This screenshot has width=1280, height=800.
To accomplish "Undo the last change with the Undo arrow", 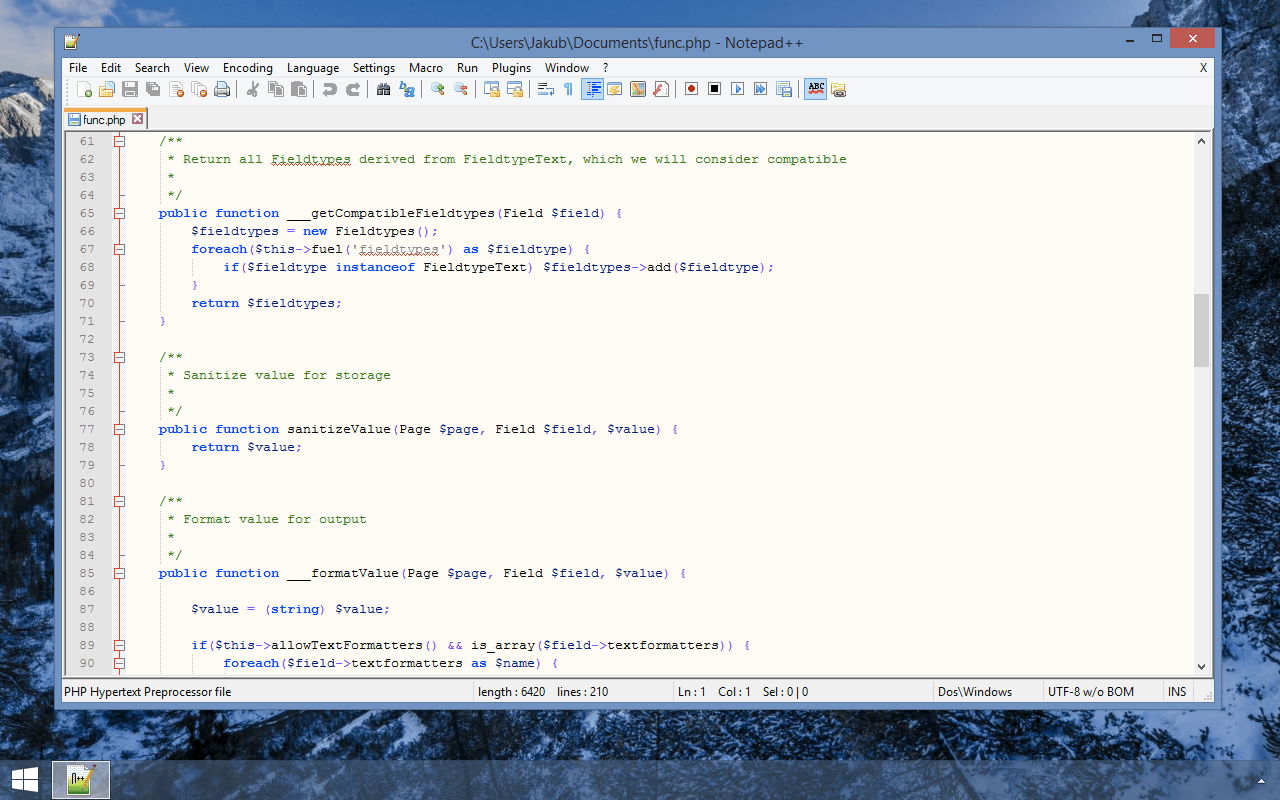I will (x=329, y=89).
